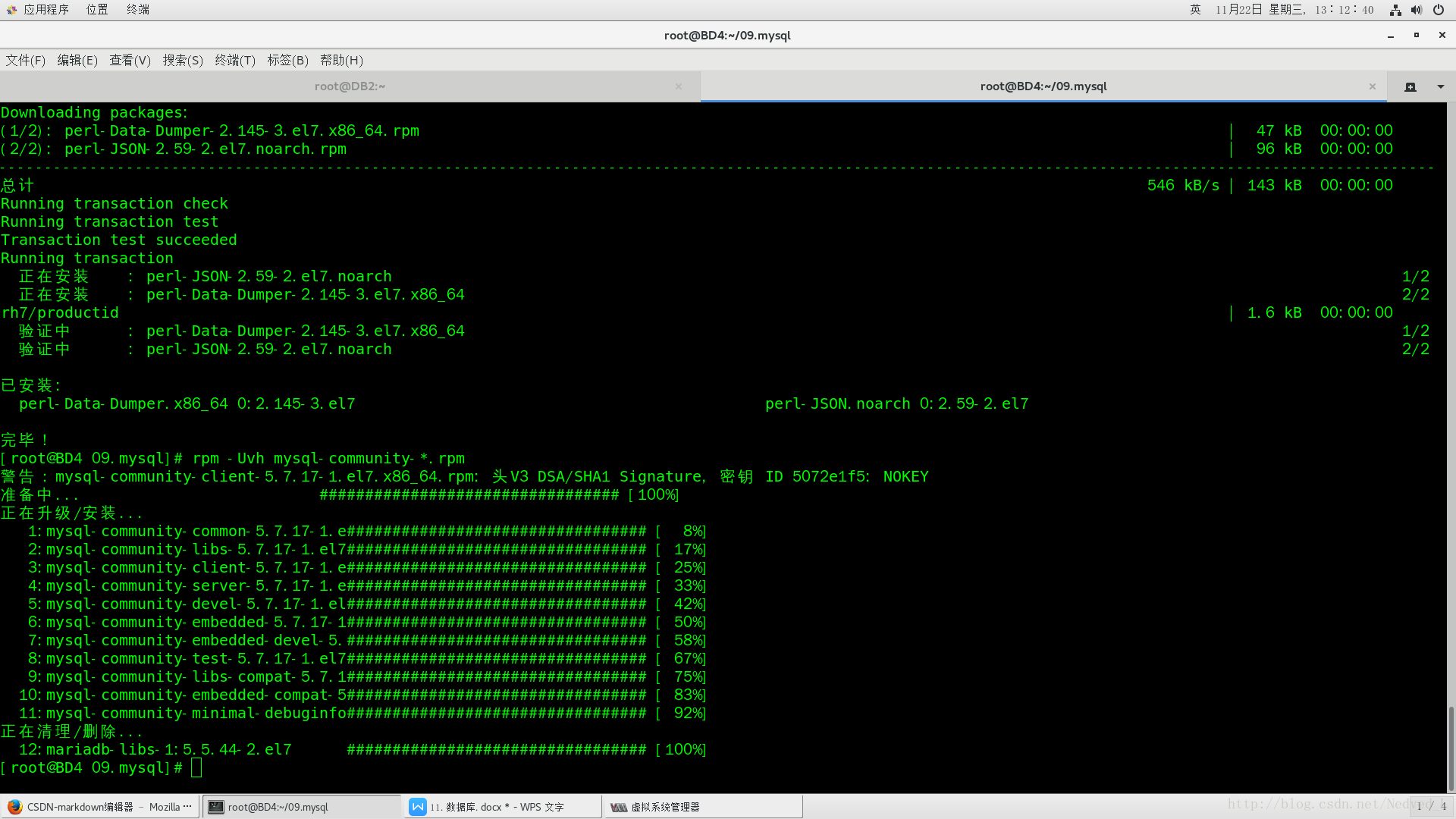Screen dimensions: 1456x819
Task: Close the root@DB2:~ tab
Action: pos(679,86)
